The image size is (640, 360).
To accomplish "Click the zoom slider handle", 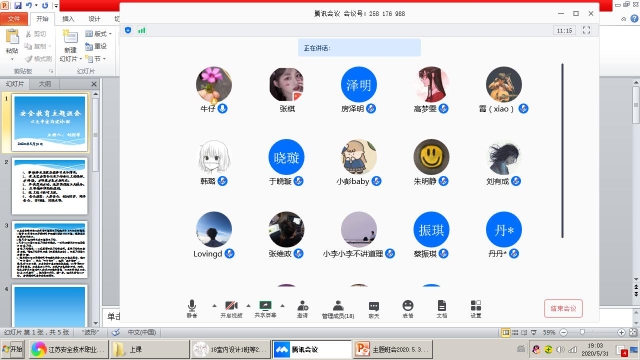I will (582, 333).
